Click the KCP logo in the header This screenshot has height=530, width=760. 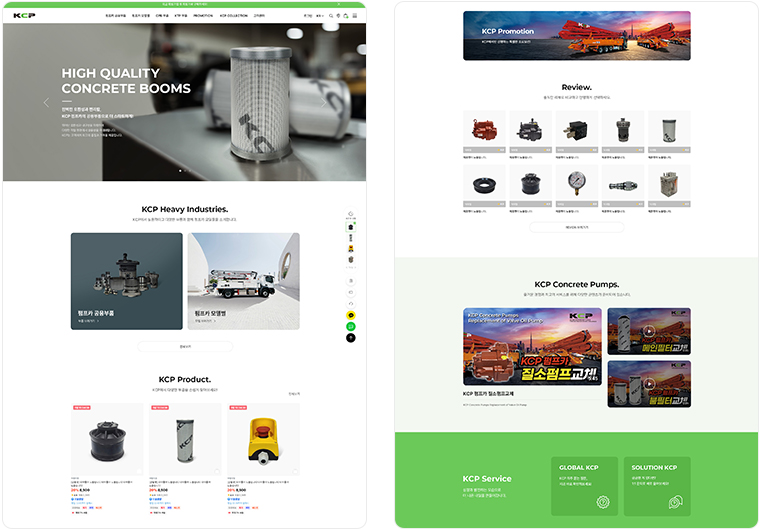[x=24, y=16]
